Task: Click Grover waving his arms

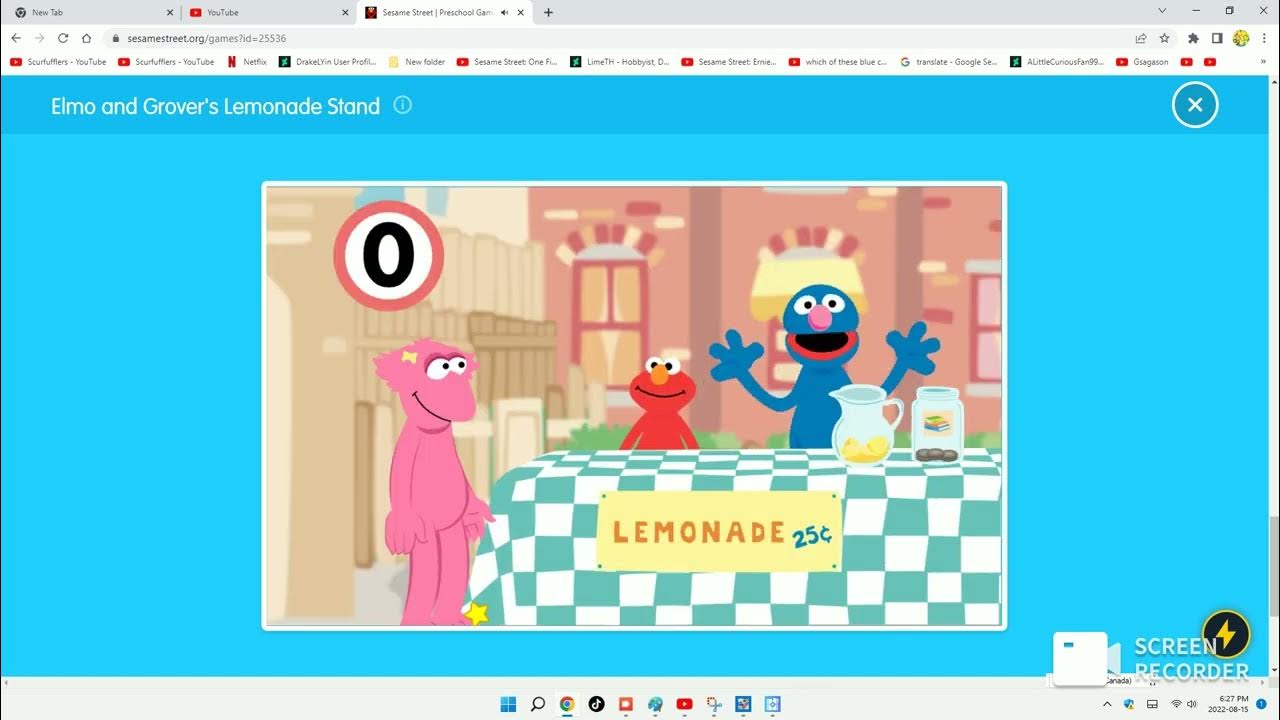Action: (x=822, y=365)
